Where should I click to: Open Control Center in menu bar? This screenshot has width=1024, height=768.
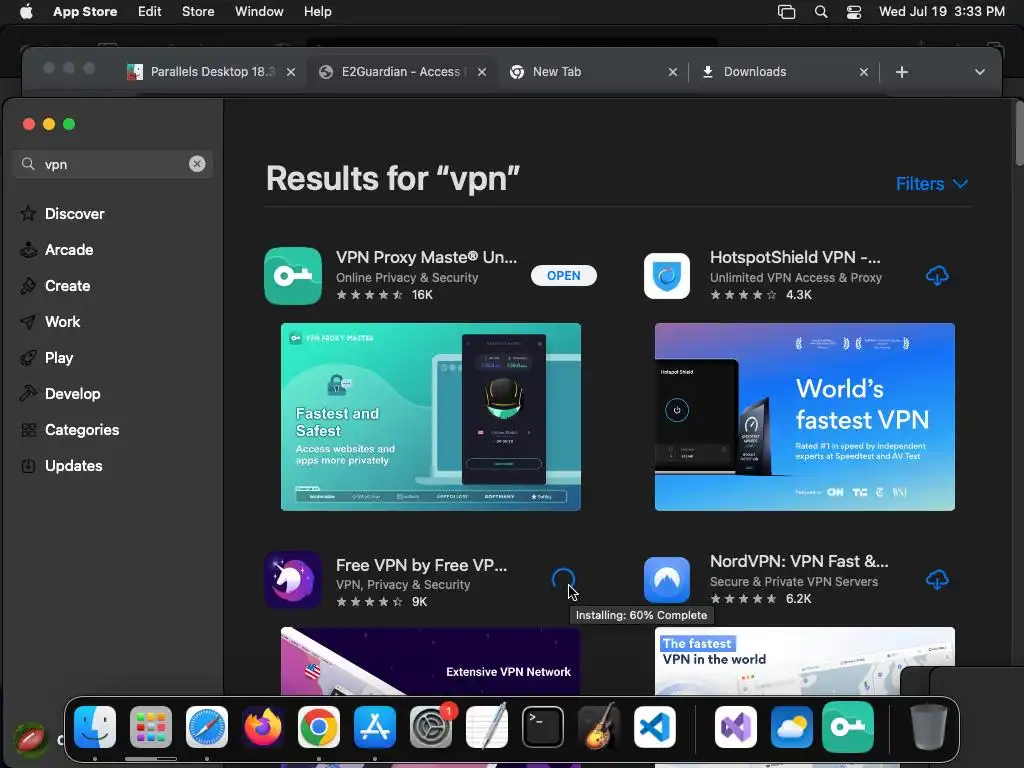click(854, 12)
